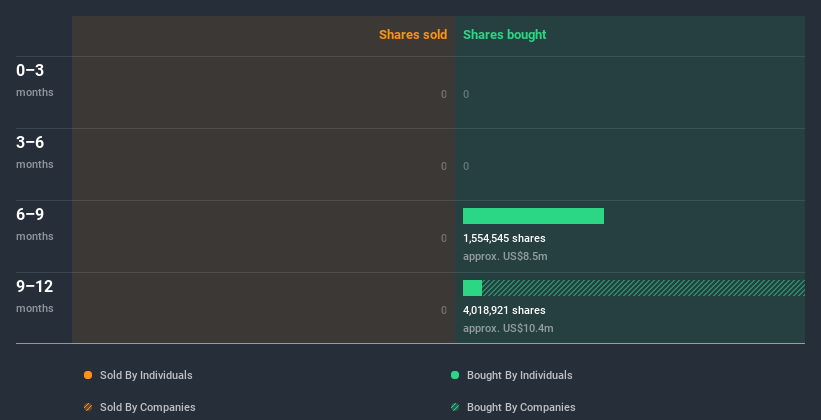Click the solid green 6–9 months bar
Screen dimensions: 821x420
533,216
